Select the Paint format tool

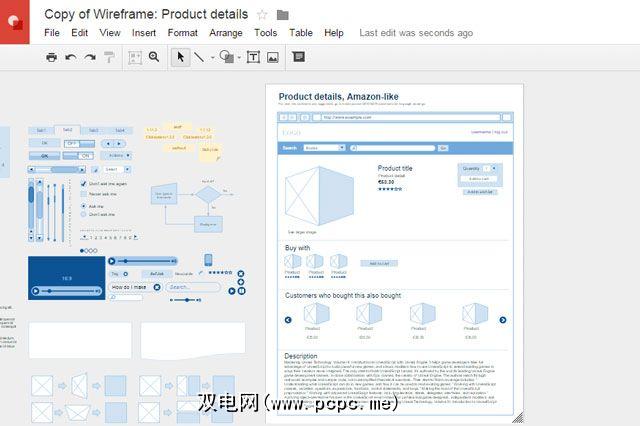click(109, 57)
